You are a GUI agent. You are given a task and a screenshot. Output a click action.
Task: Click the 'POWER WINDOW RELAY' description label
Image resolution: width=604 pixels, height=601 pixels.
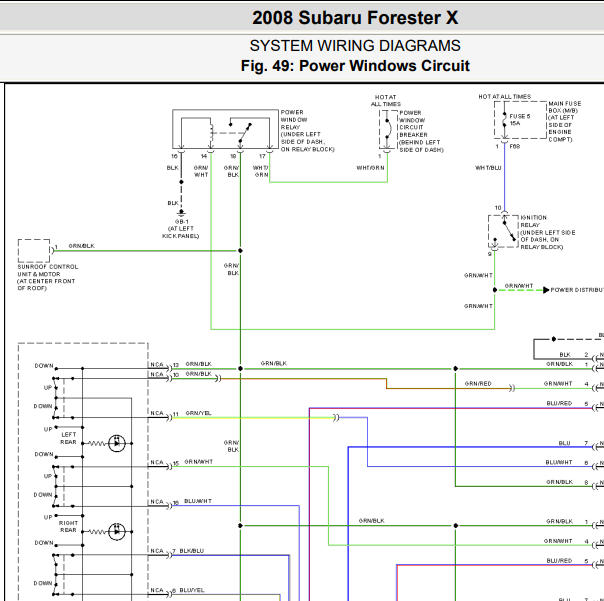click(307, 131)
